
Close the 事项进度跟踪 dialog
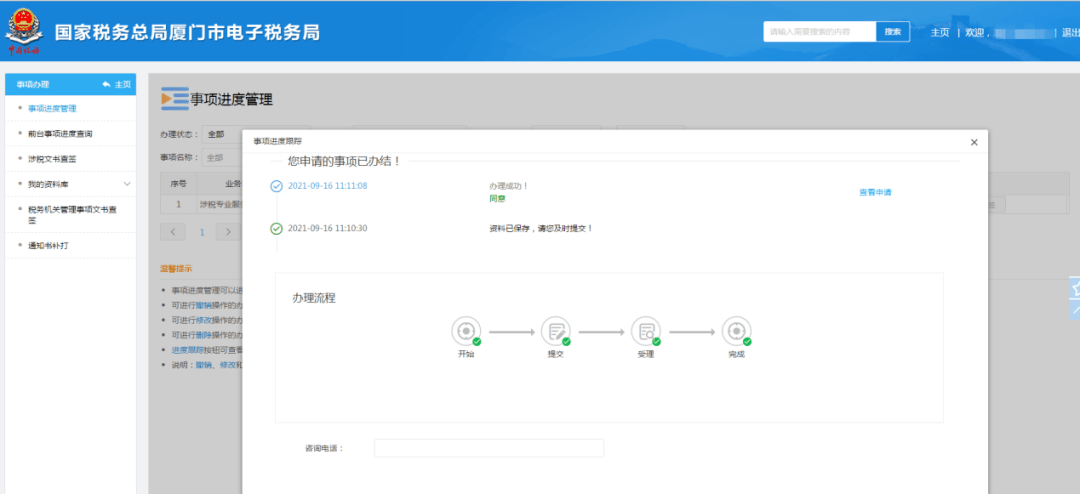[x=974, y=142]
